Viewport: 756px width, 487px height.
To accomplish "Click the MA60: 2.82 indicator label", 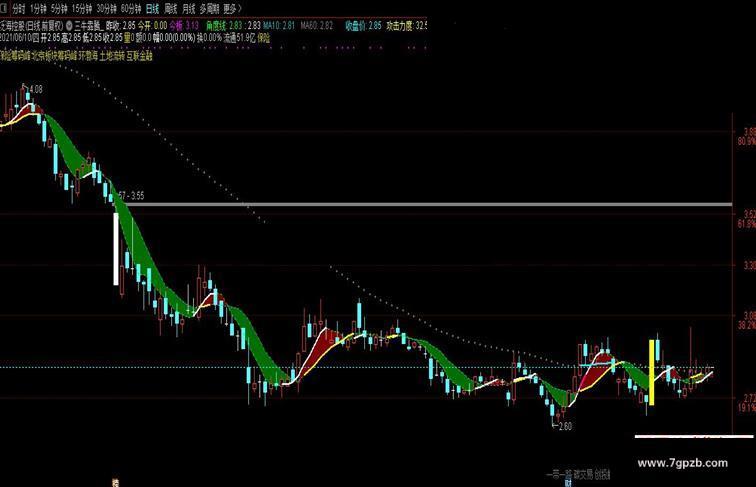I will 316,26.
